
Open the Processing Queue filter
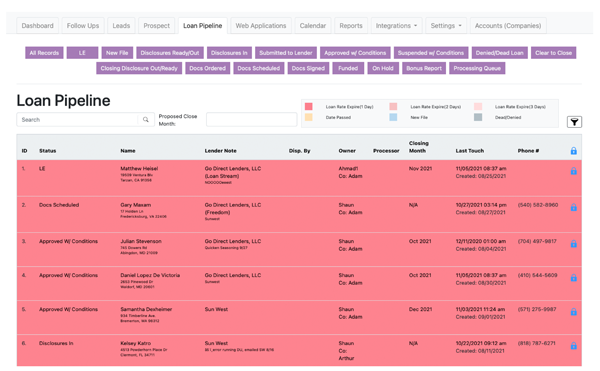[477, 68]
